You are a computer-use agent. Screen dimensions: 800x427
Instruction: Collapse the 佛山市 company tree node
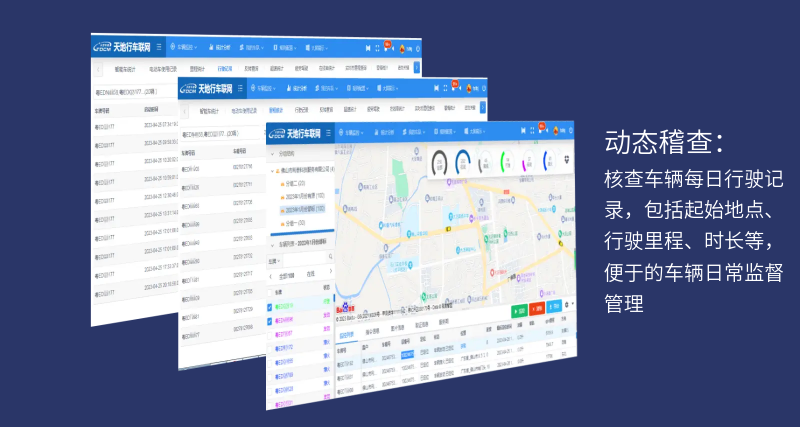[x=274, y=171]
